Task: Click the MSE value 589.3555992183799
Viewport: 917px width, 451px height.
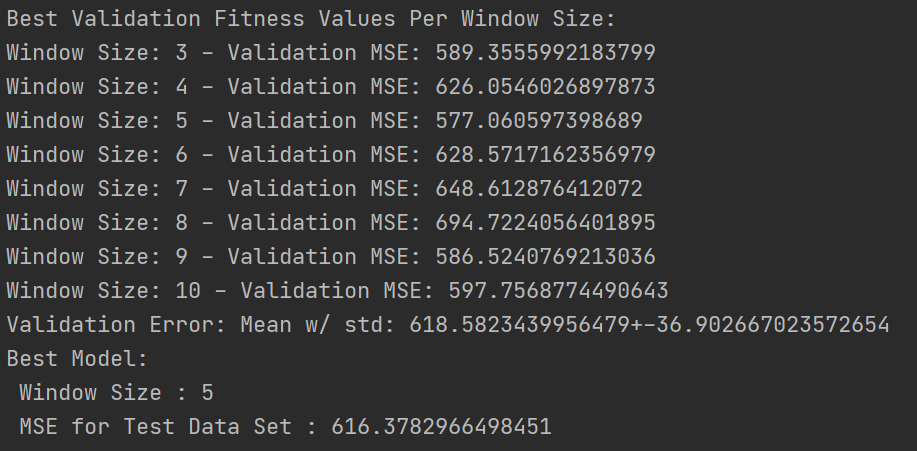Action: 545,53
